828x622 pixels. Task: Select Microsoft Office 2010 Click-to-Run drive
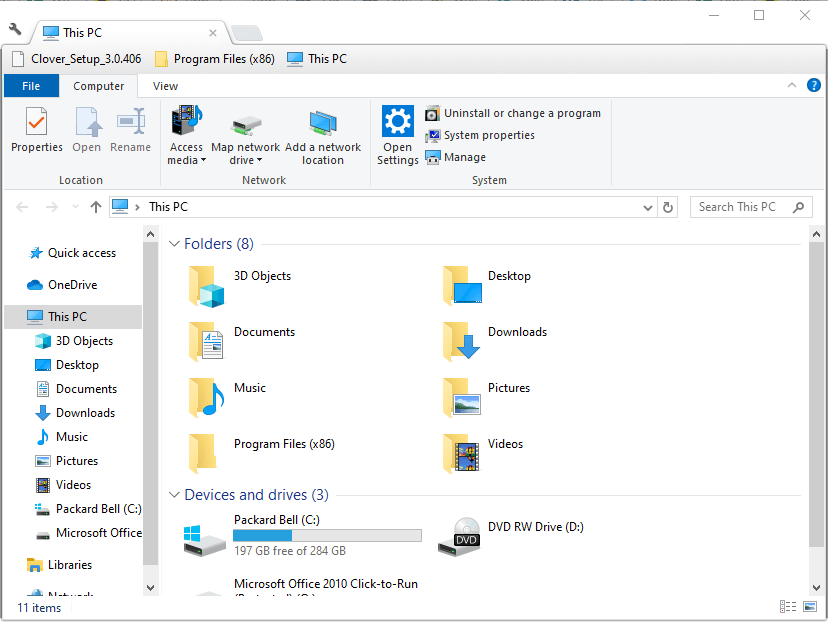326,584
